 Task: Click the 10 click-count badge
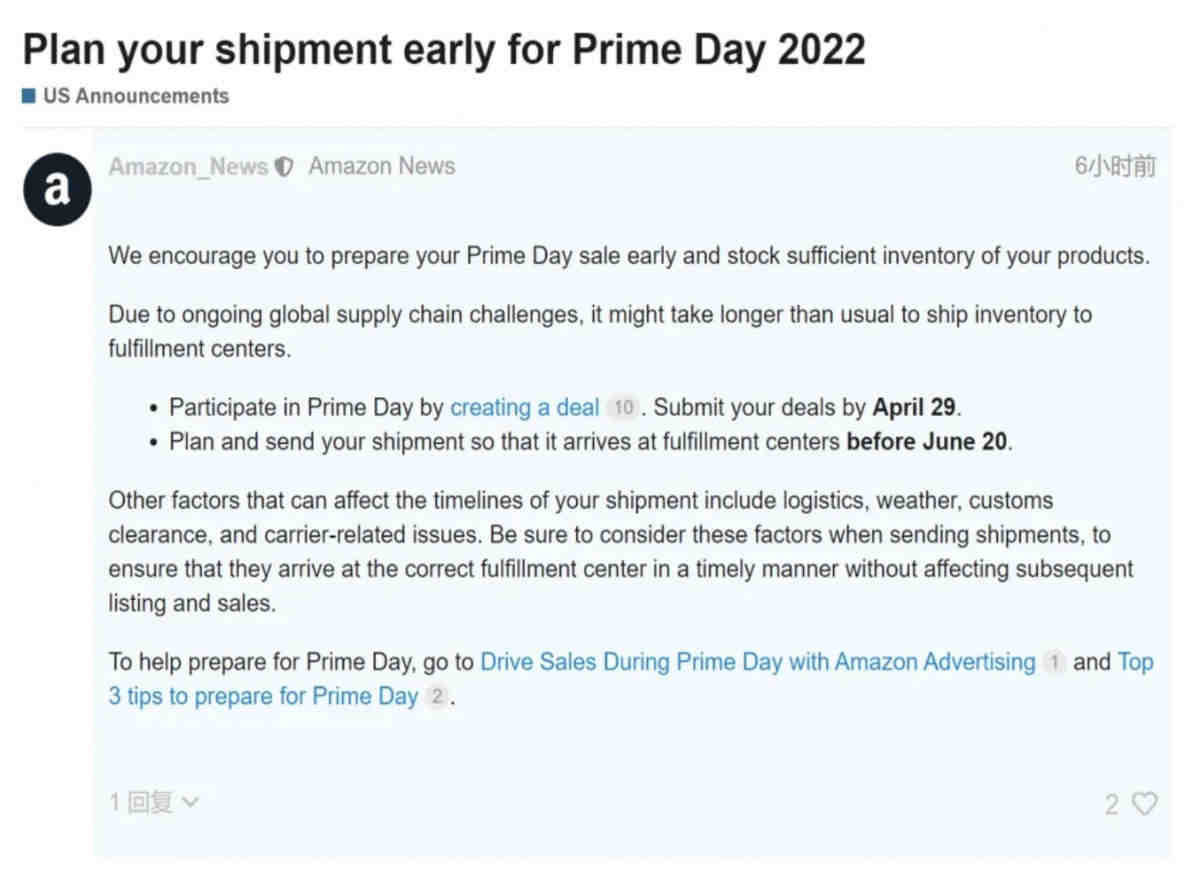(623, 408)
